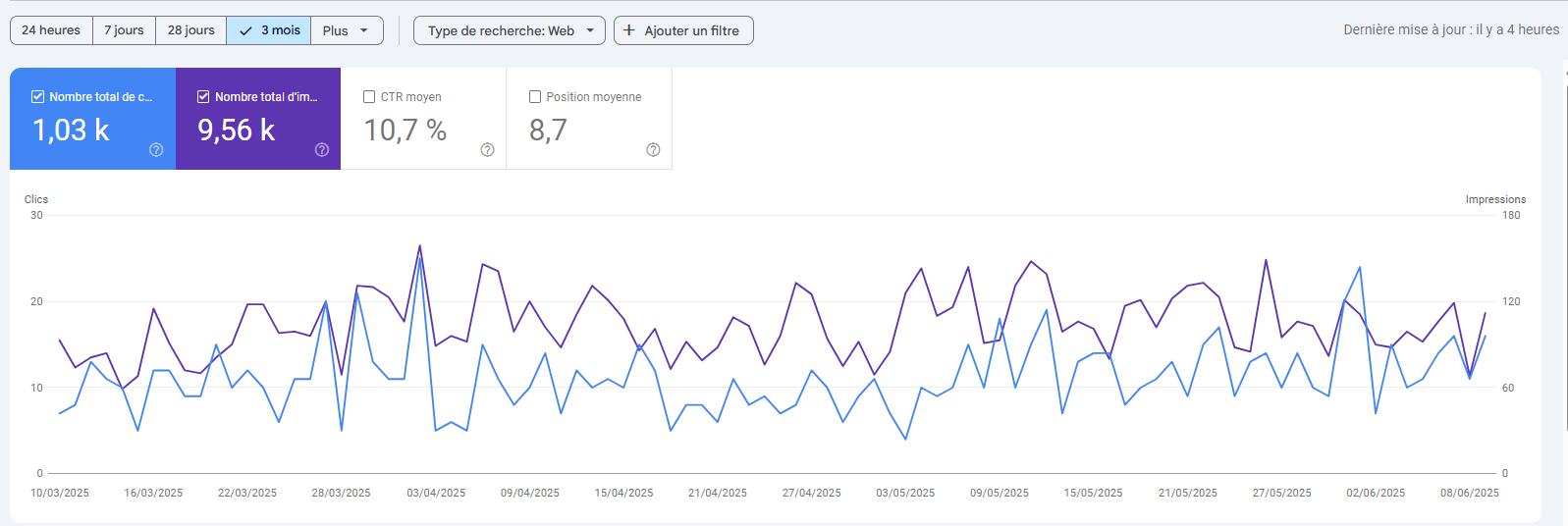Expand the Plus date range dropdown

pos(346,30)
